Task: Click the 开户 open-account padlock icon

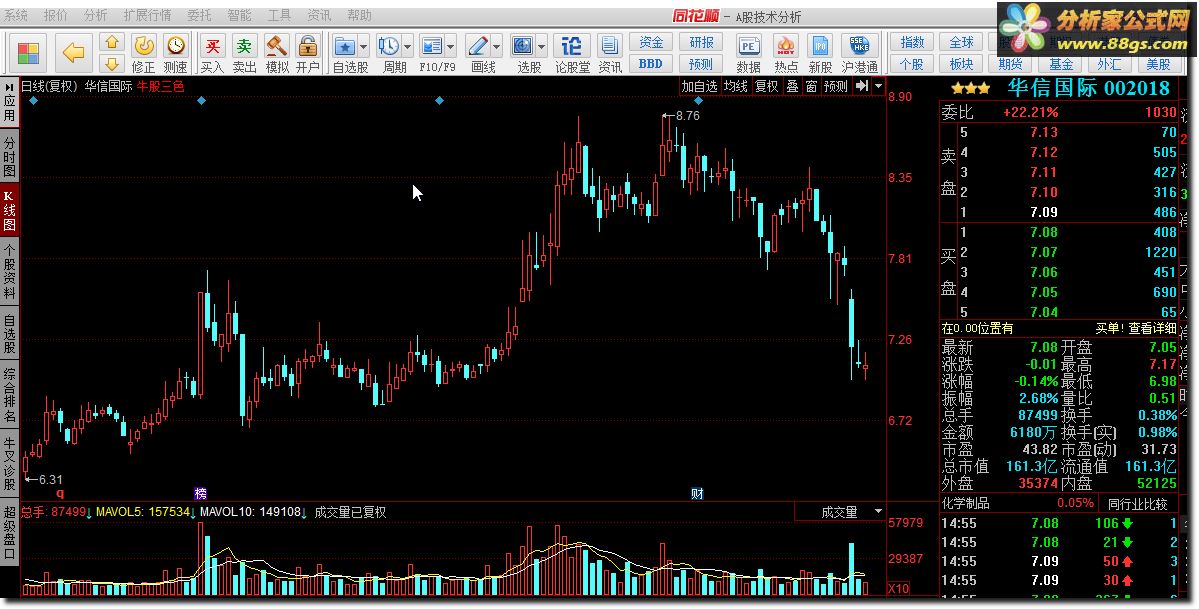Action: point(307,54)
